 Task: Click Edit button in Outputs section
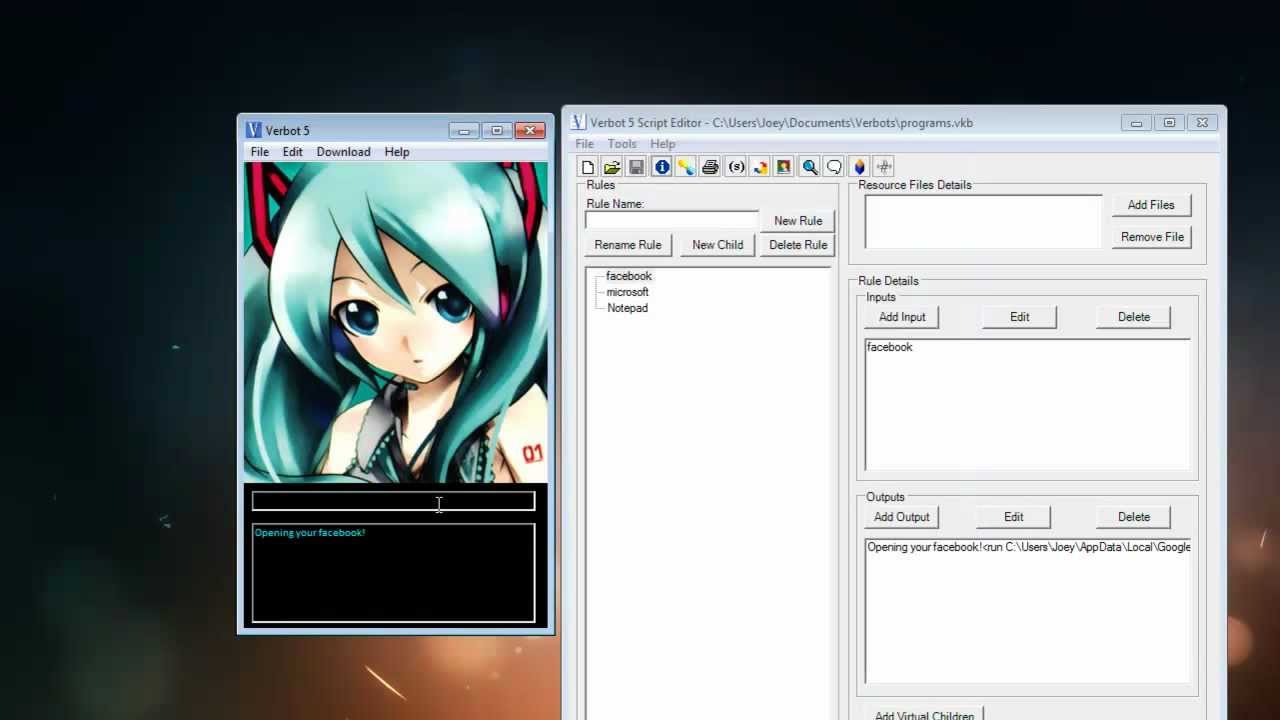(1014, 517)
